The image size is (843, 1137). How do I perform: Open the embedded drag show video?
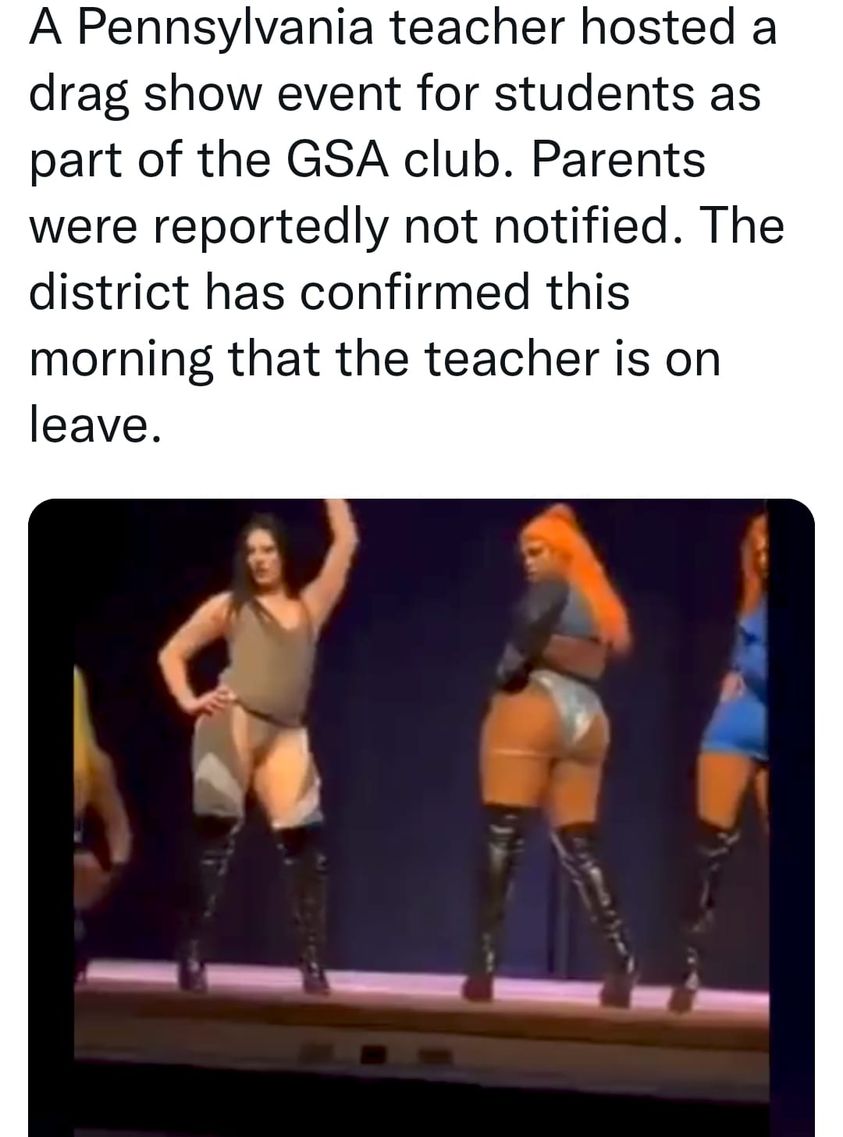click(421, 817)
